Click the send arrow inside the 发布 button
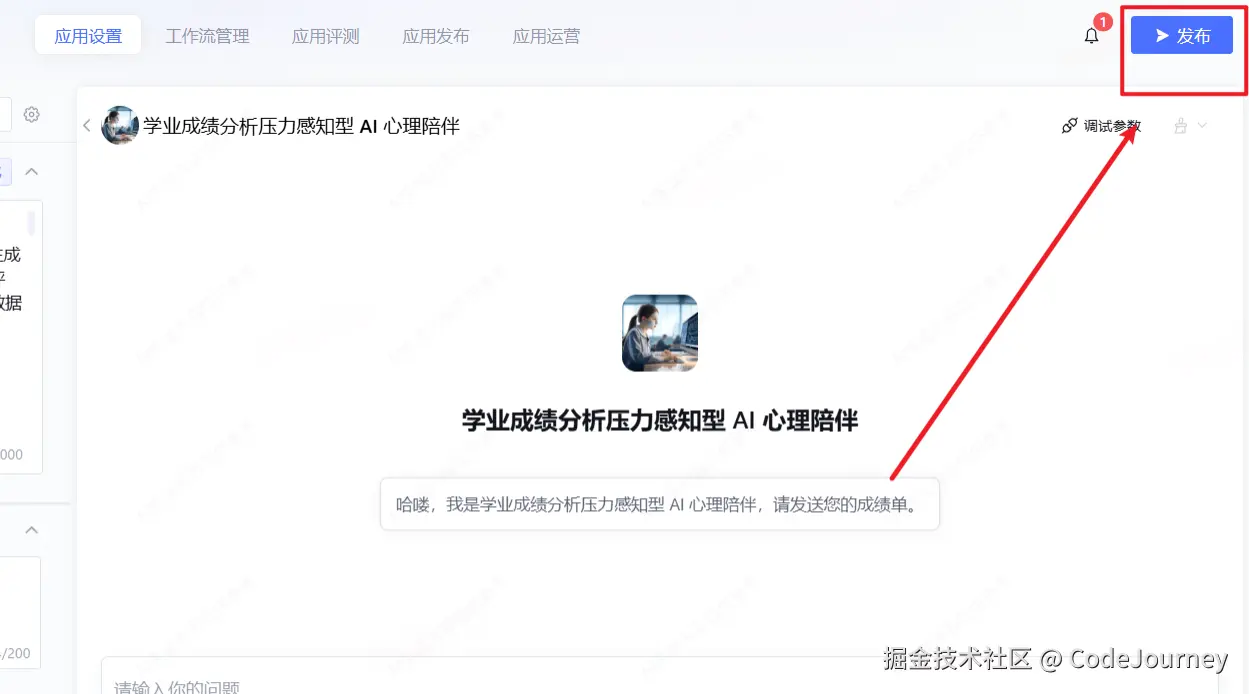1249x694 pixels. tap(1162, 35)
